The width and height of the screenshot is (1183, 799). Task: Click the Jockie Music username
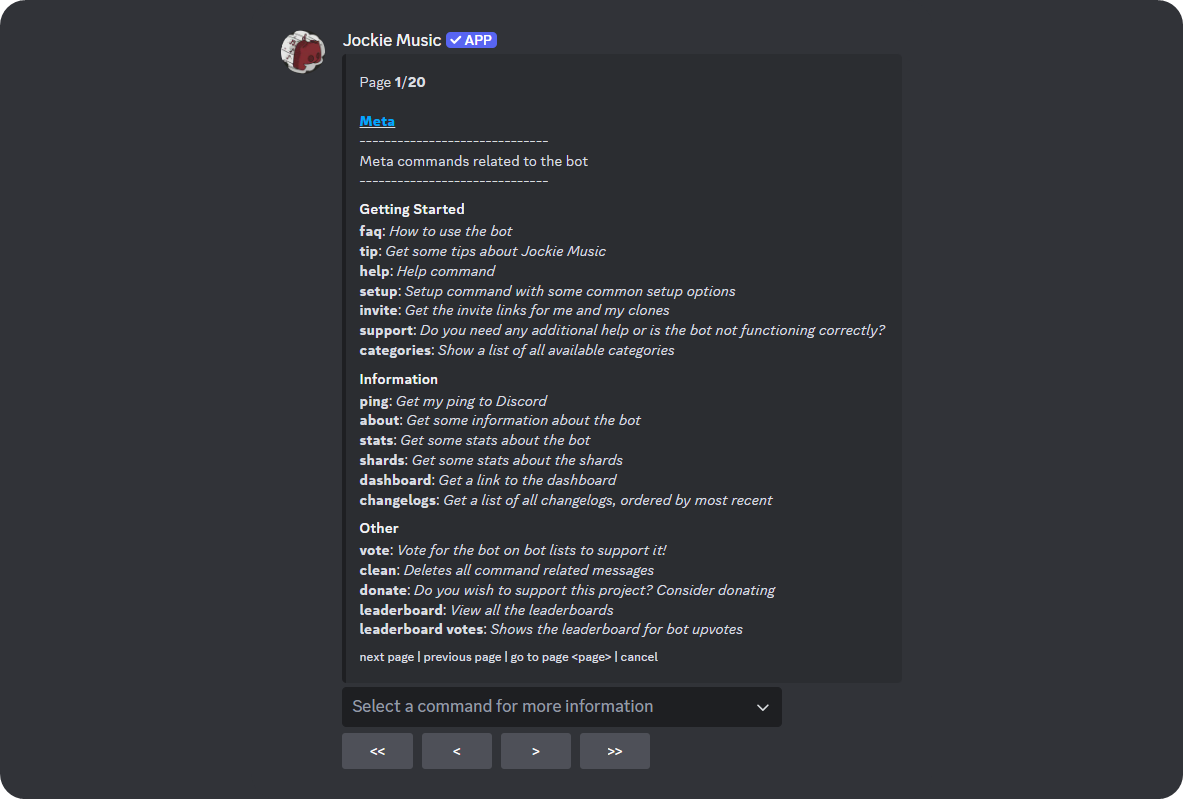click(392, 40)
